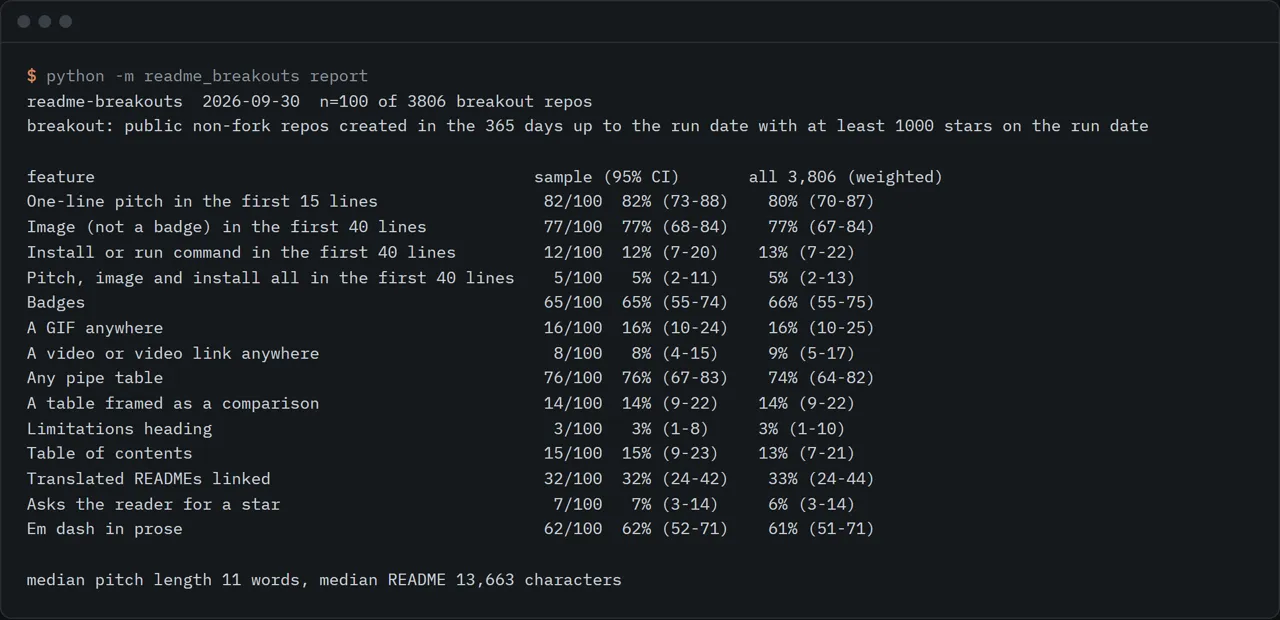Click the '16/100' sample count
Image resolution: width=1280 pixels, height=620 pixels.
573,328
